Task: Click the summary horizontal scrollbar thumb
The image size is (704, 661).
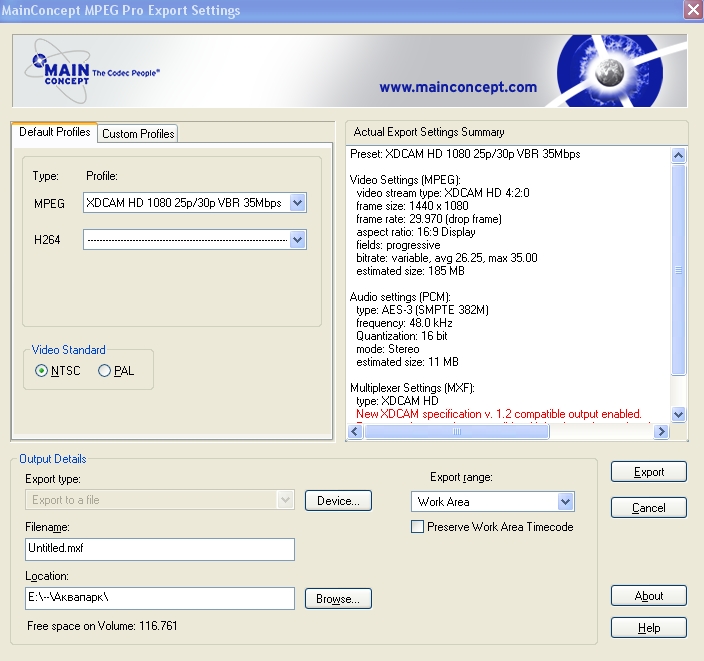Action: pyautogui.click(x=457, y=432)
